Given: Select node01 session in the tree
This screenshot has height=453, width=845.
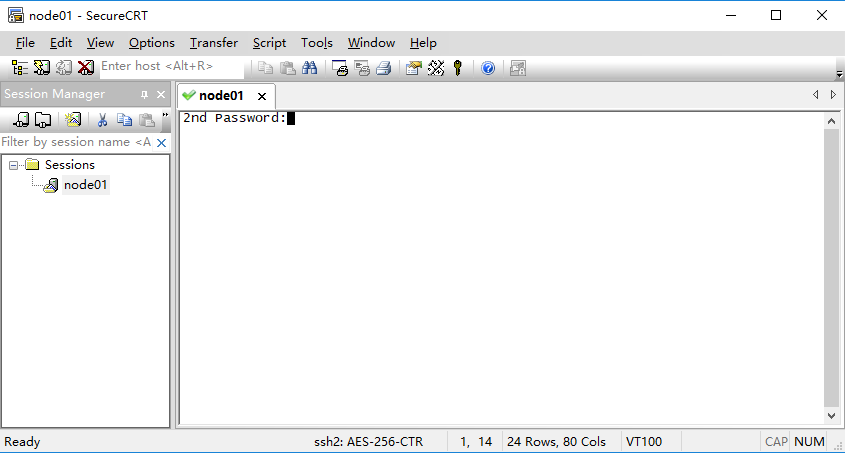Looking at the screenshot, I should (x=85, y=185).
